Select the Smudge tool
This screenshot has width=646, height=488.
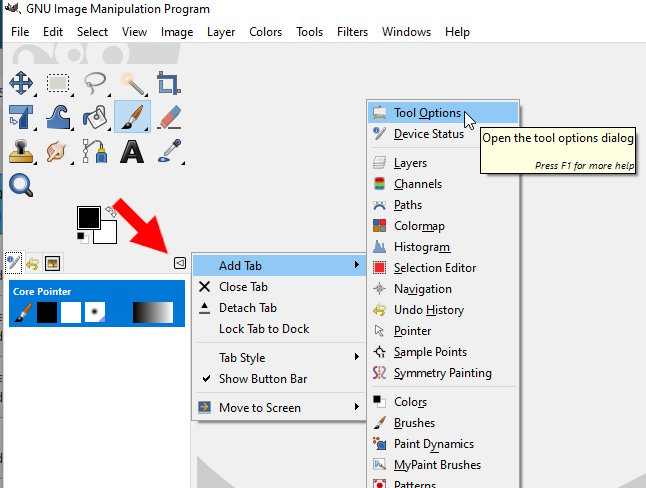(x=57, y=152)
